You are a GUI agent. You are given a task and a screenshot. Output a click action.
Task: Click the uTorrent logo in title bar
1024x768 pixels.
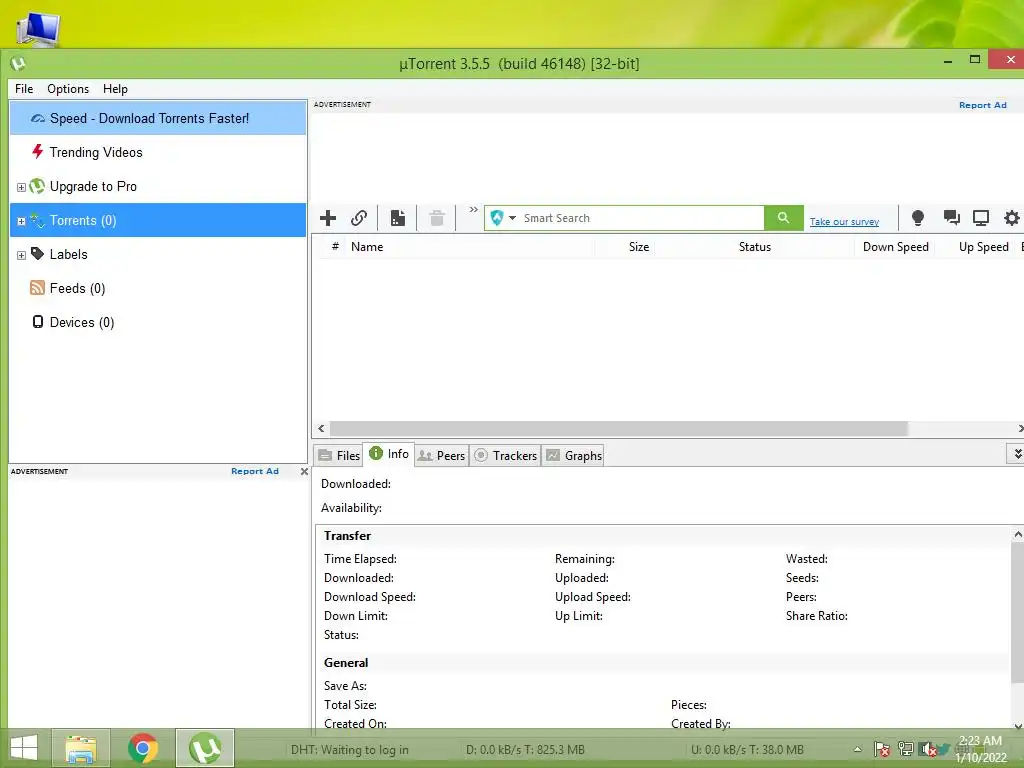(x=18, y=63)
